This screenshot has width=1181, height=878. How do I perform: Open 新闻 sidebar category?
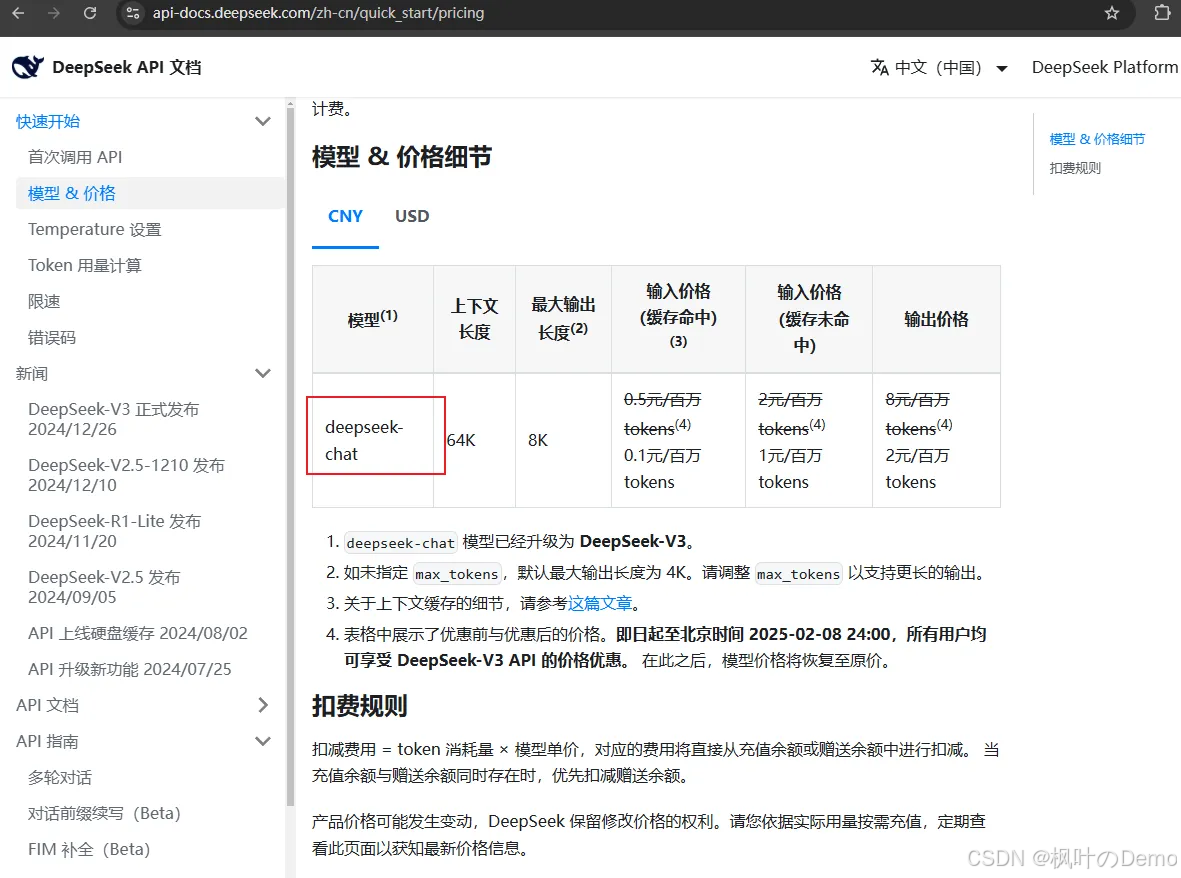[32, 373]
